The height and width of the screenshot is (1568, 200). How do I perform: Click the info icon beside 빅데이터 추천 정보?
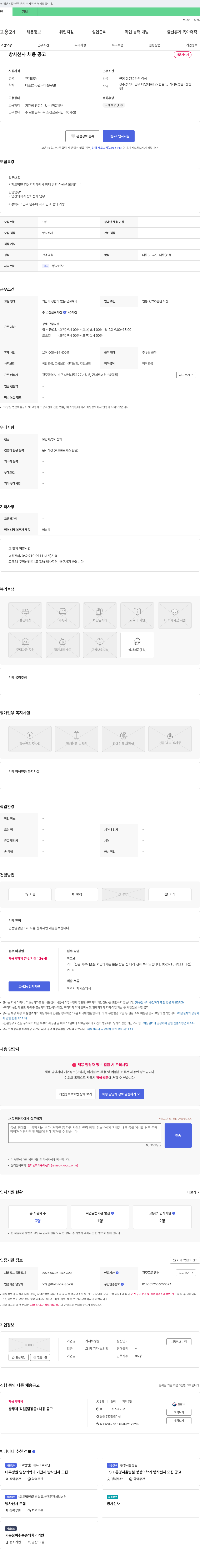tap(34, 1452)
